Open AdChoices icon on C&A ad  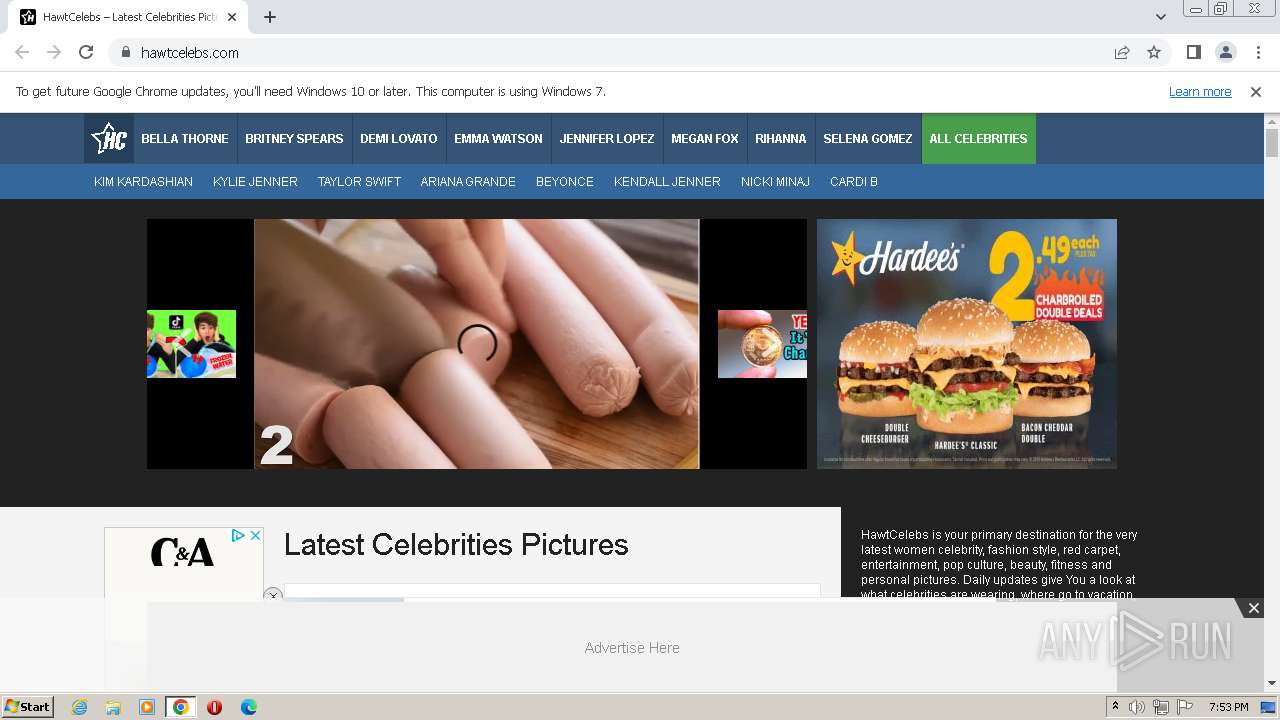pos(238,536)
